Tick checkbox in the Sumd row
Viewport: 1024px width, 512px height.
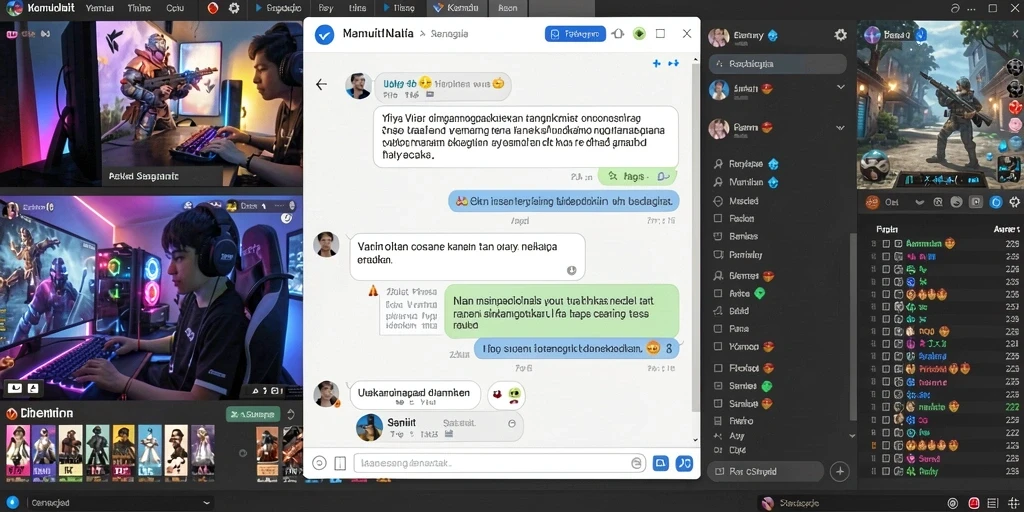886,458
